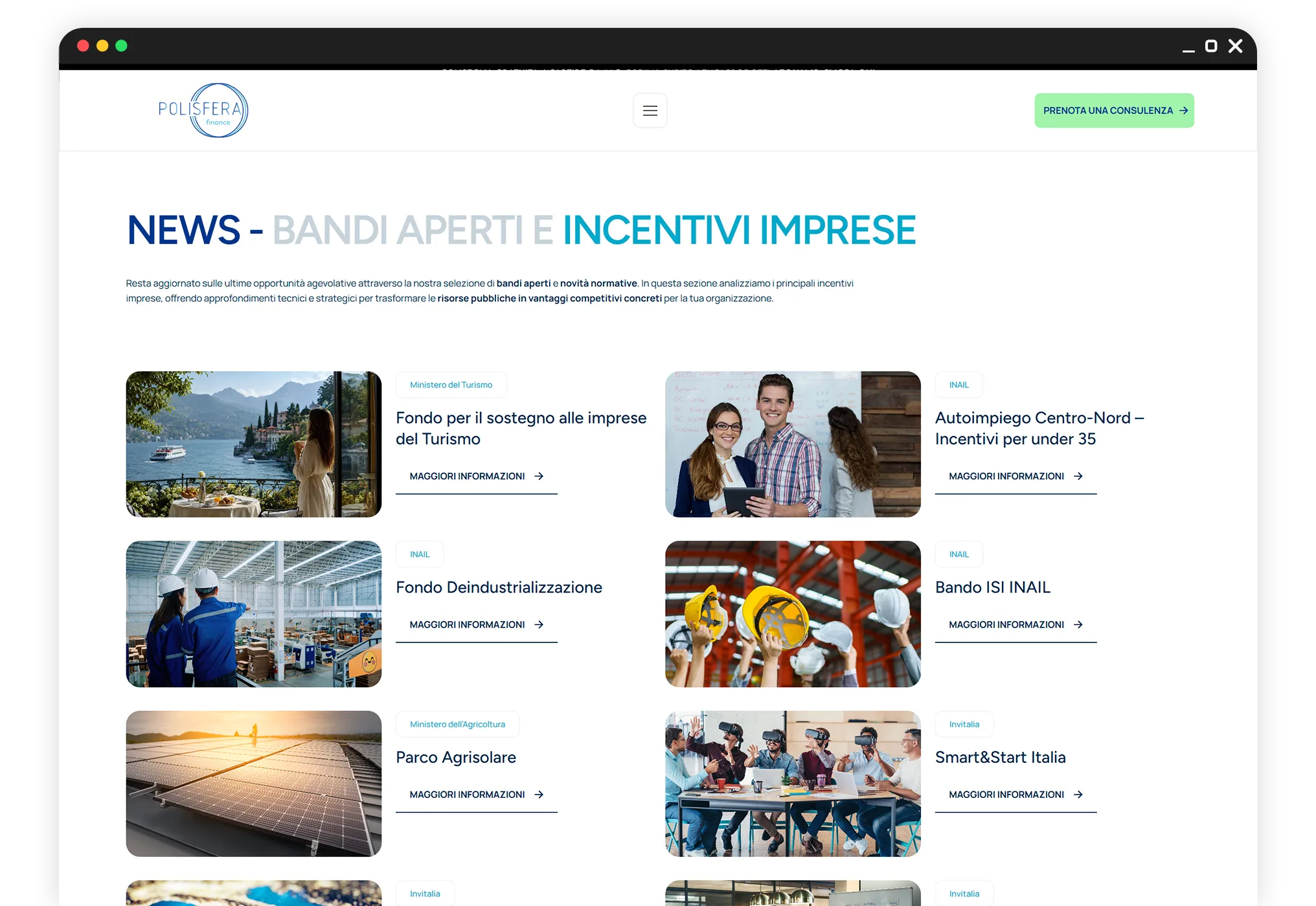Screen dimensions: 1316x906
Task: Select Invitalia tag above Smart&Start Italia
Action: tap(964, 724)
